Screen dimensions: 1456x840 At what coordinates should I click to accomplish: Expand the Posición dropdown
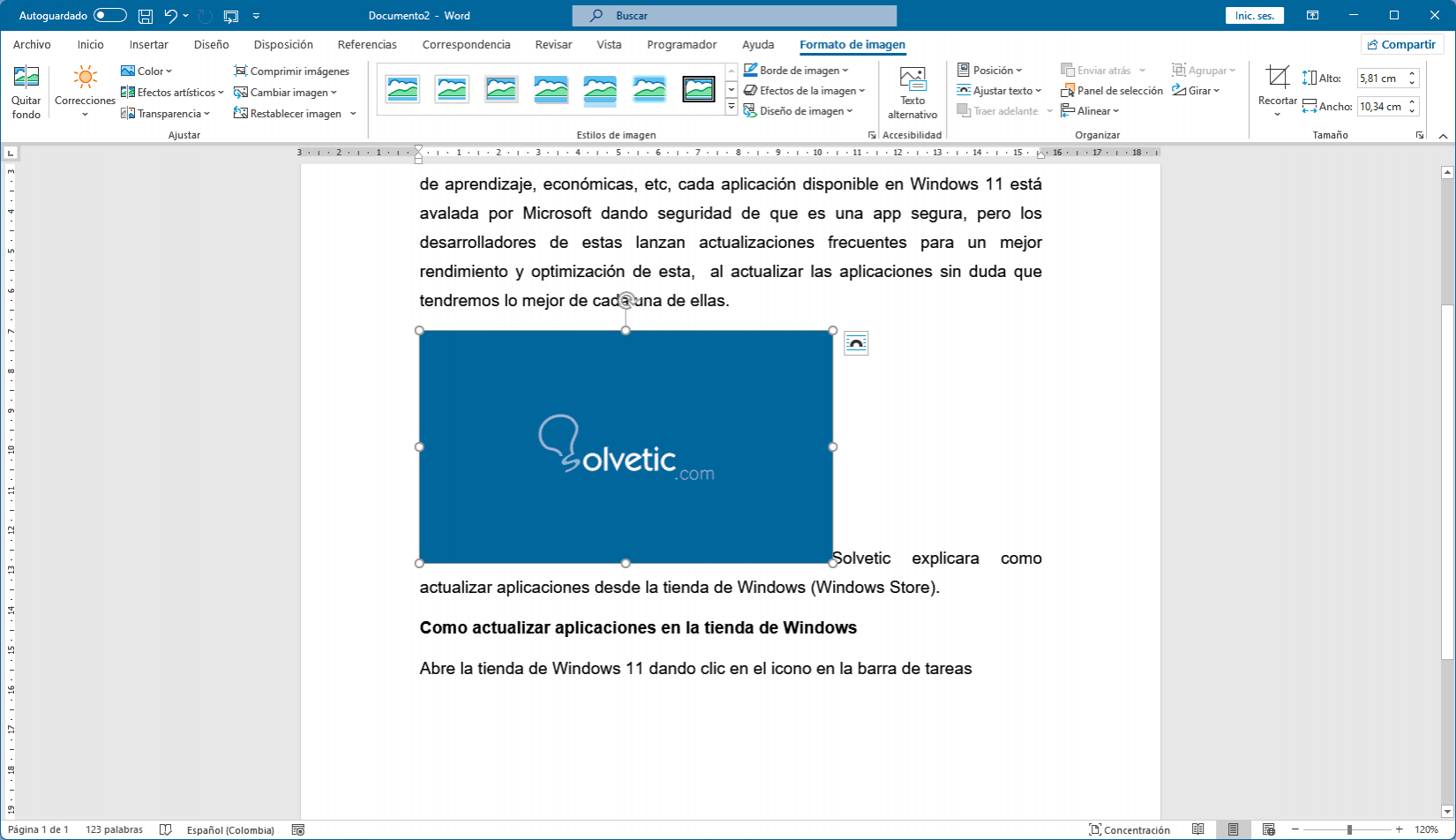(x=989, y=71)
